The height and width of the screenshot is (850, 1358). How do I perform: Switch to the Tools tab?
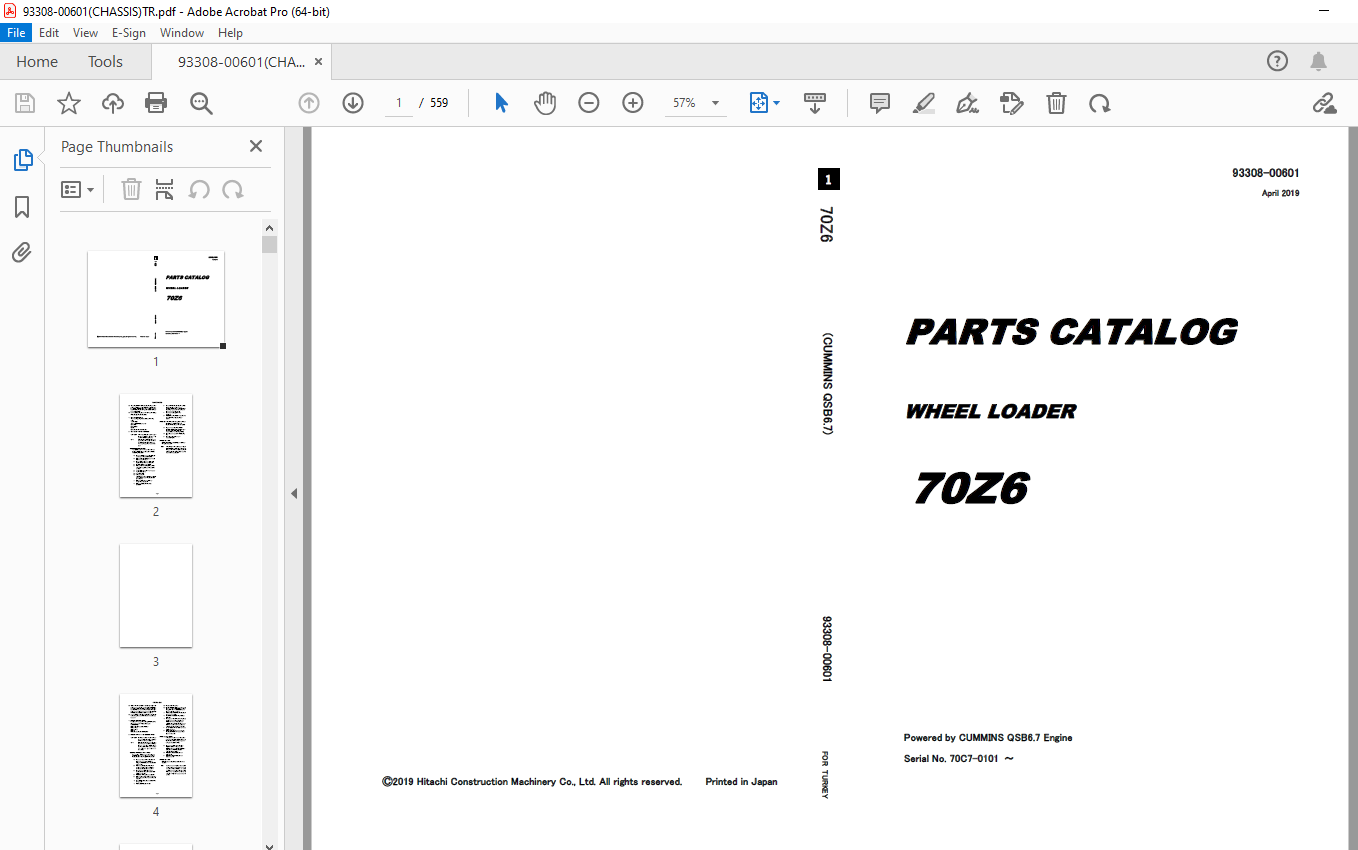coord(105,61)
